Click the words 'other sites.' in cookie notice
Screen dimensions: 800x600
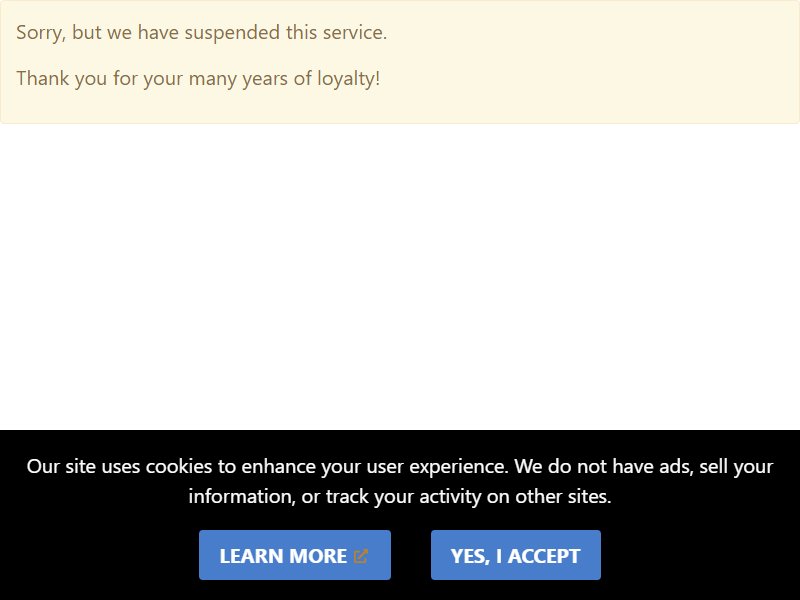[563, 496]
